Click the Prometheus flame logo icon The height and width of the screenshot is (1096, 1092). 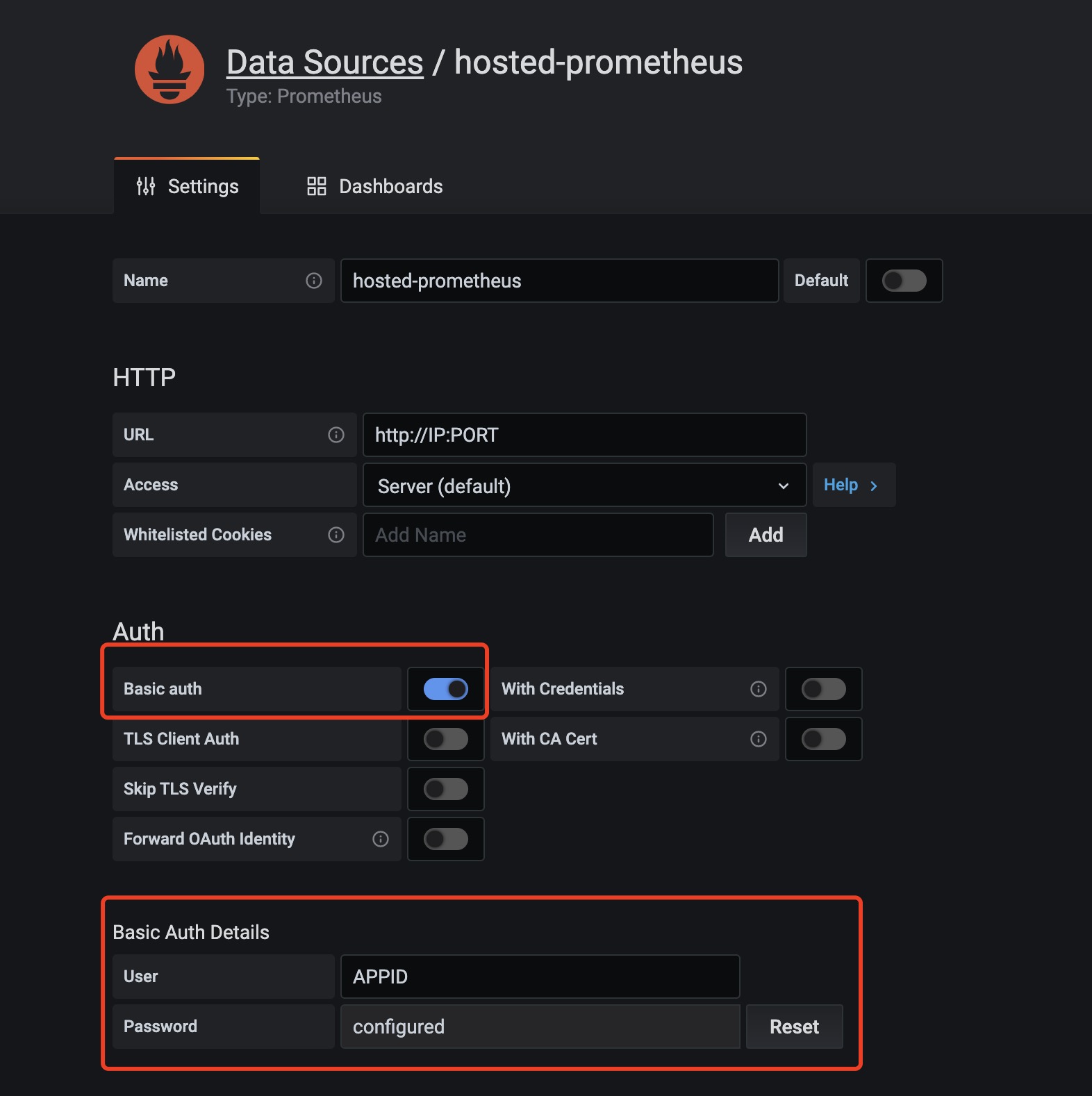tap(169, 69)
